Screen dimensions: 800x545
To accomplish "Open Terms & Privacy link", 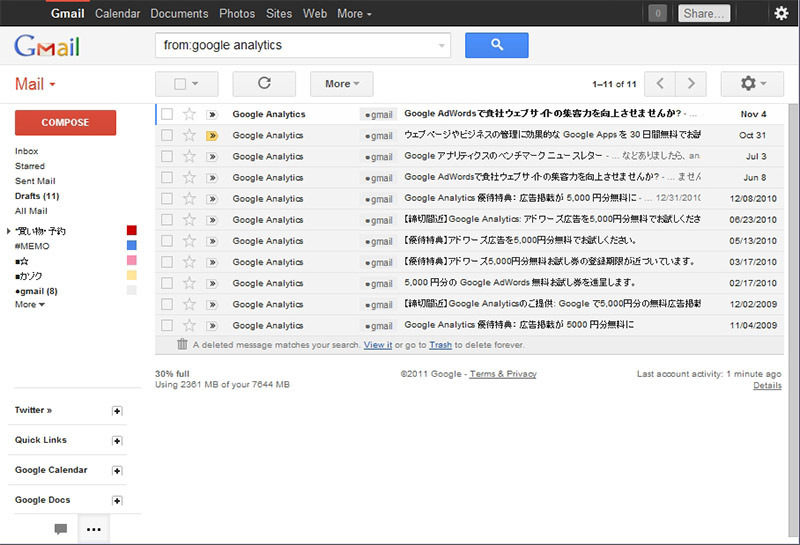I will coord(503,374).
